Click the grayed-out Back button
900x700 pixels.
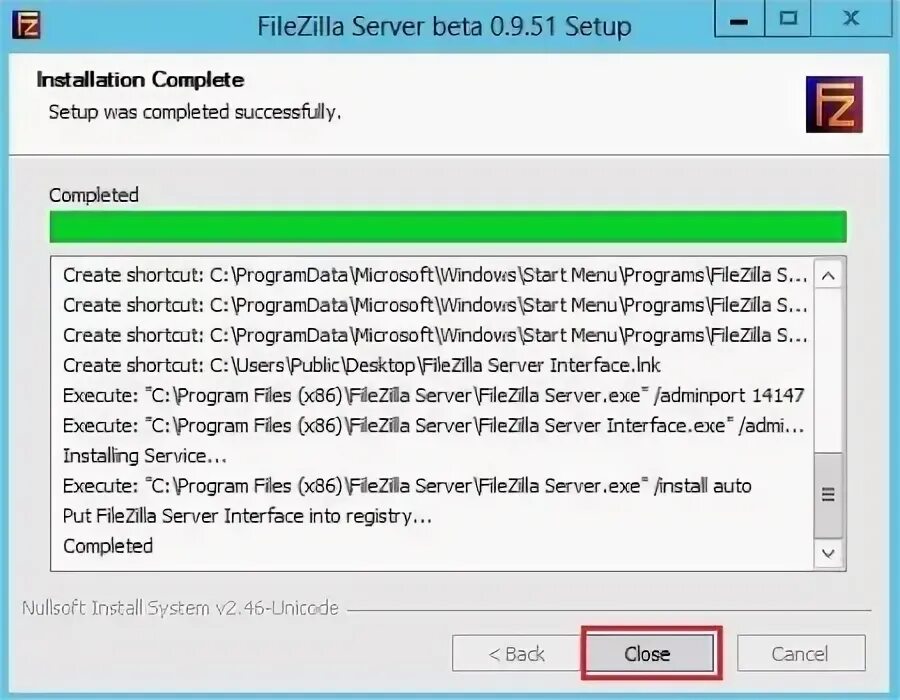point(515,654)
